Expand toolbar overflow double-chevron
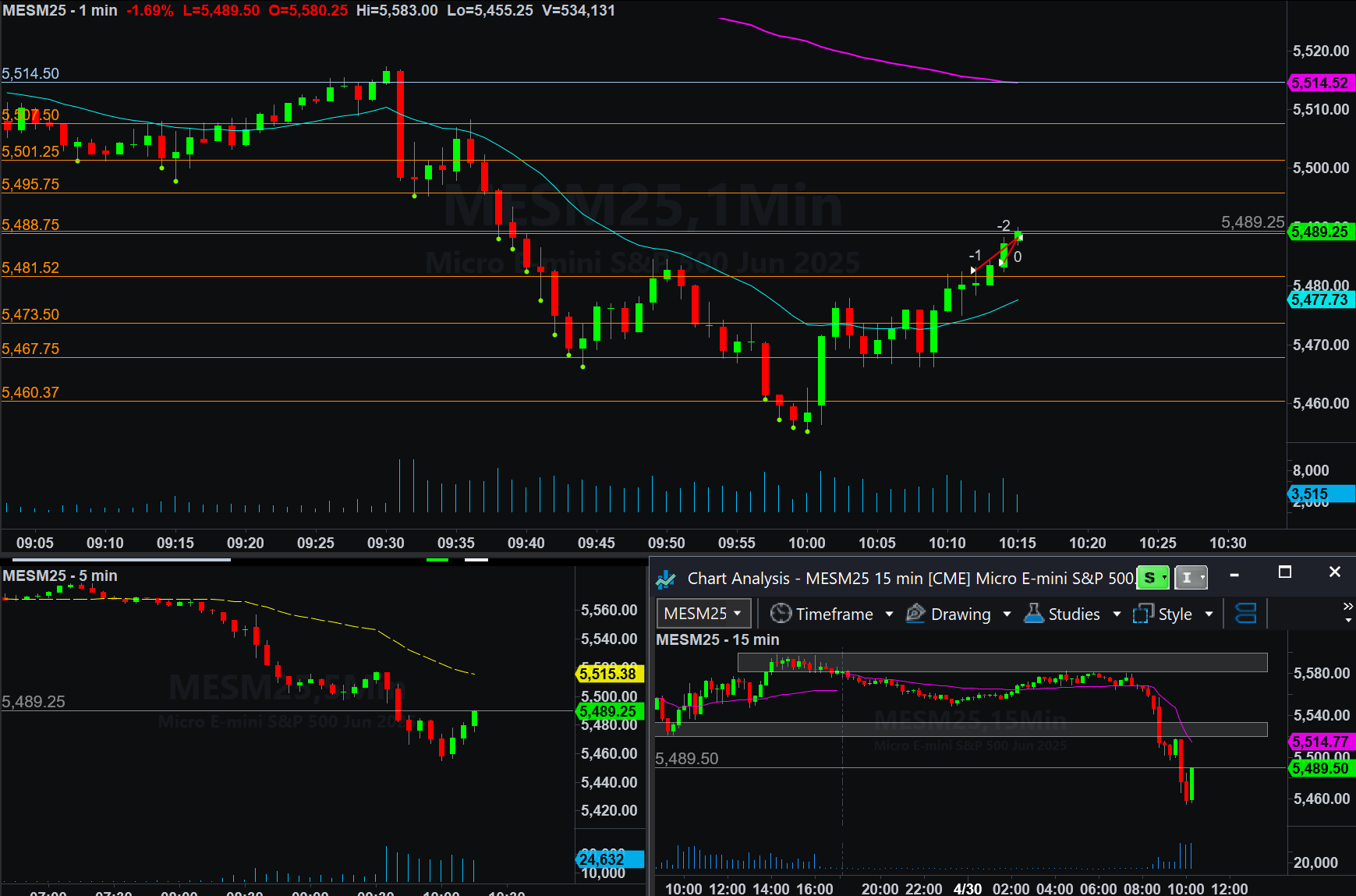 [x=1348, y=607]
